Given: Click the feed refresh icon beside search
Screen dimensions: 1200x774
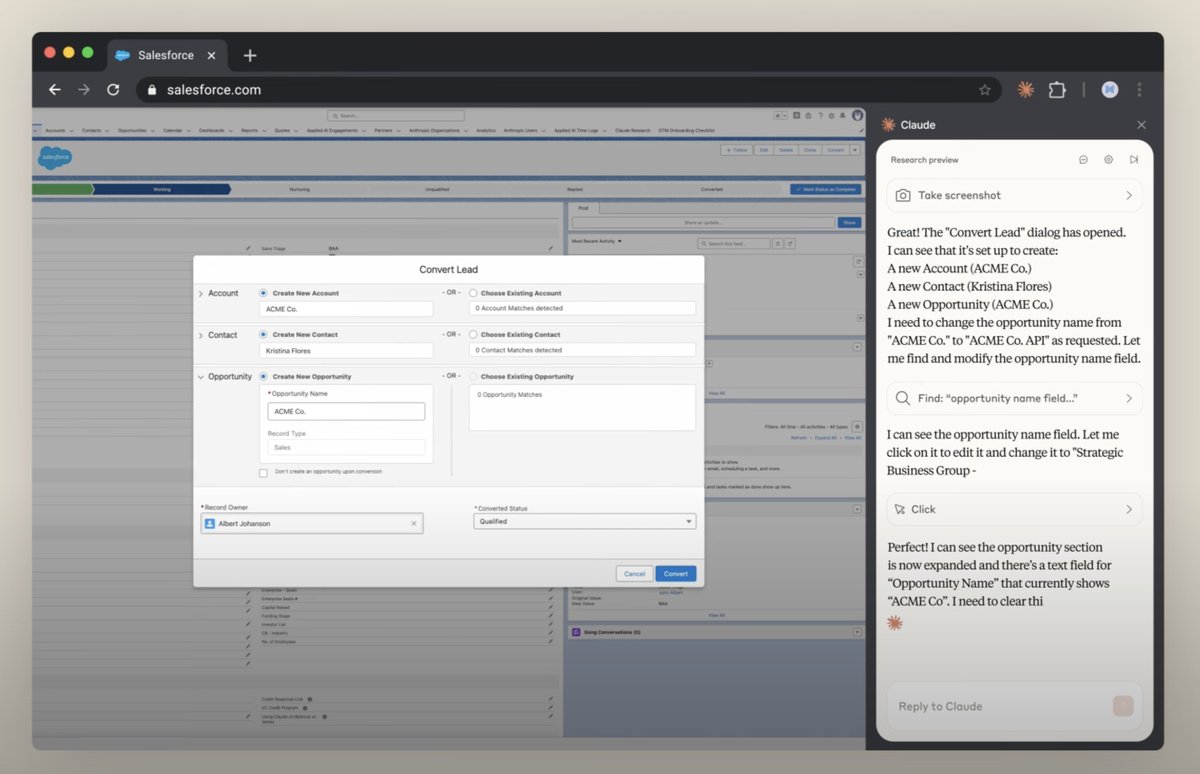Looking at the screenshot, I should click(790, 243).
